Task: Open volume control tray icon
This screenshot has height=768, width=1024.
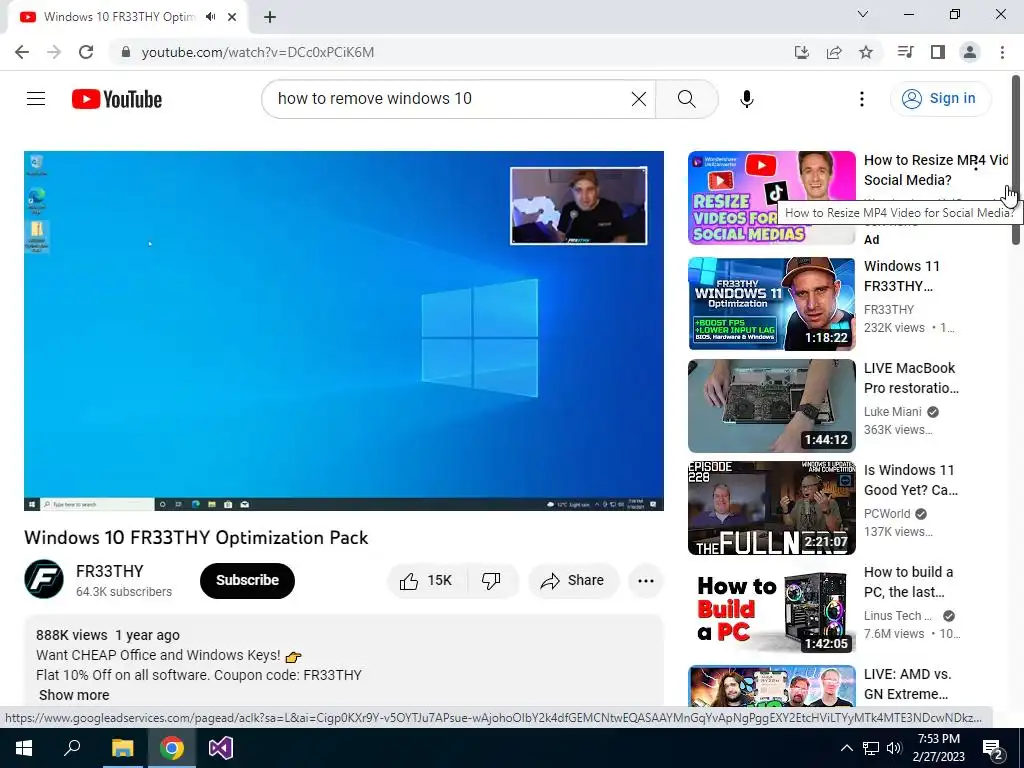Action: tap(894, 748)
